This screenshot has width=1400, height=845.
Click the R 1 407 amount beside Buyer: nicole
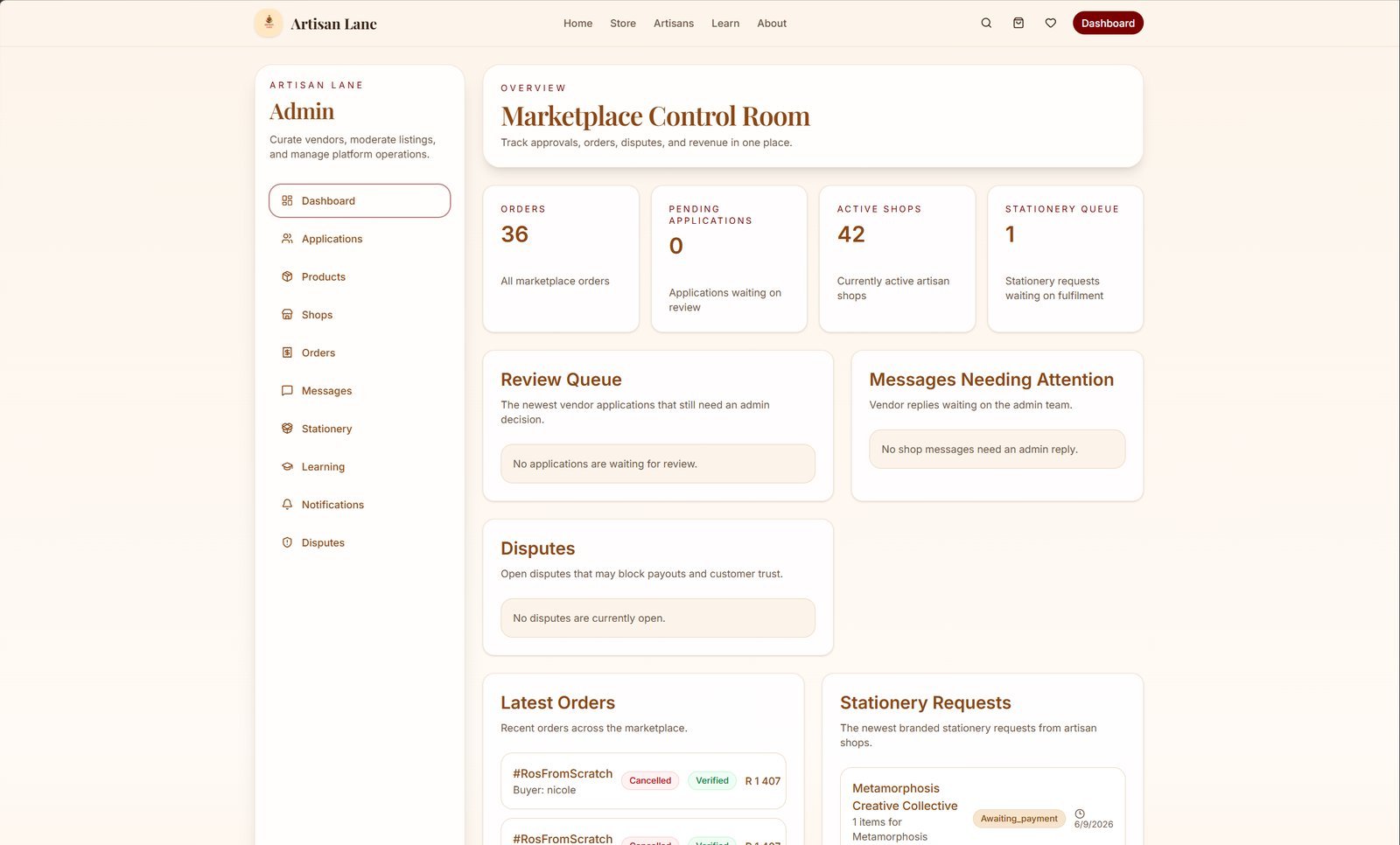coord(762,781)
